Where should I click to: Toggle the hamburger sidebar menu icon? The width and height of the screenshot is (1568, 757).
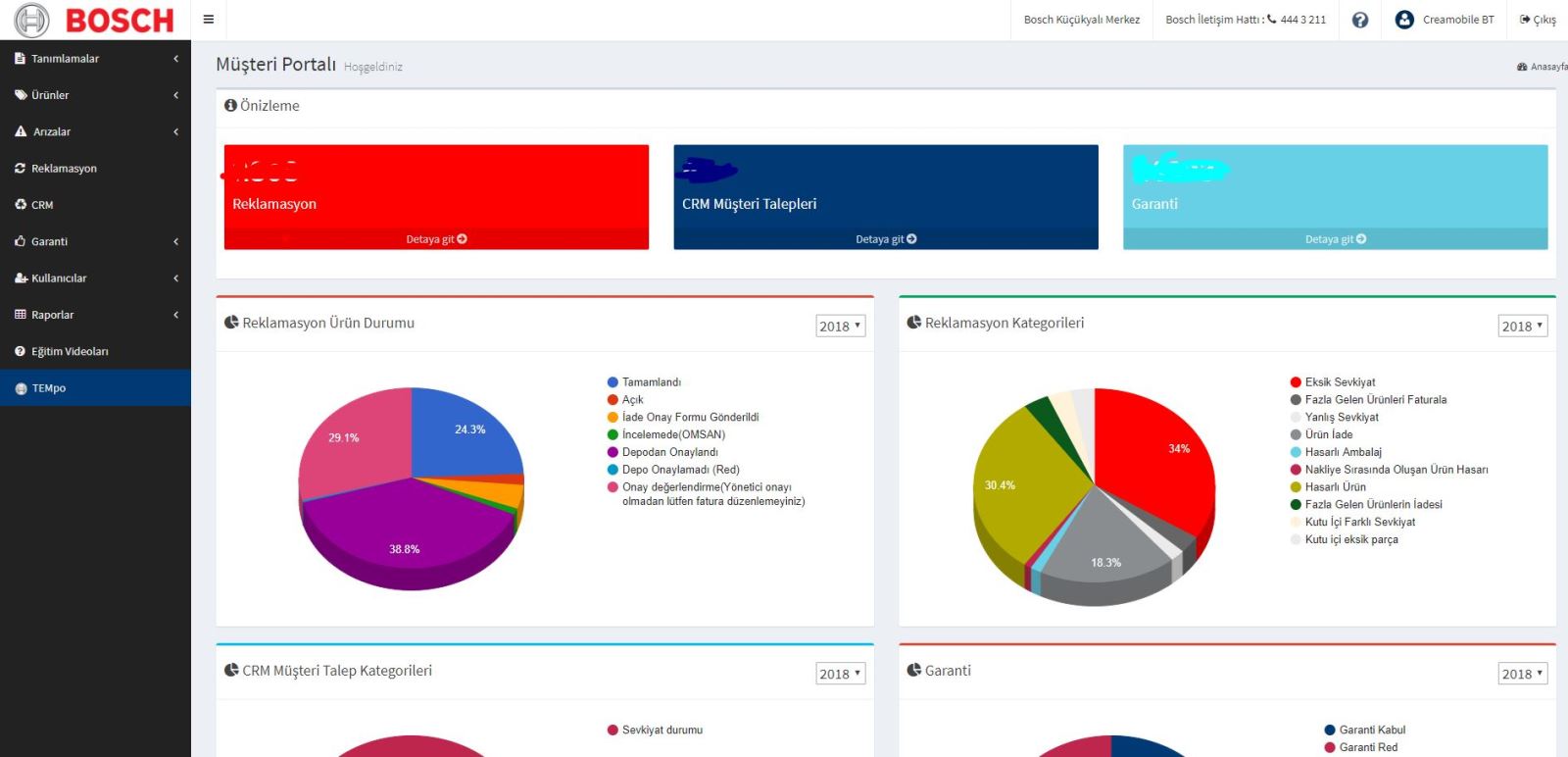tap(208, 20)
